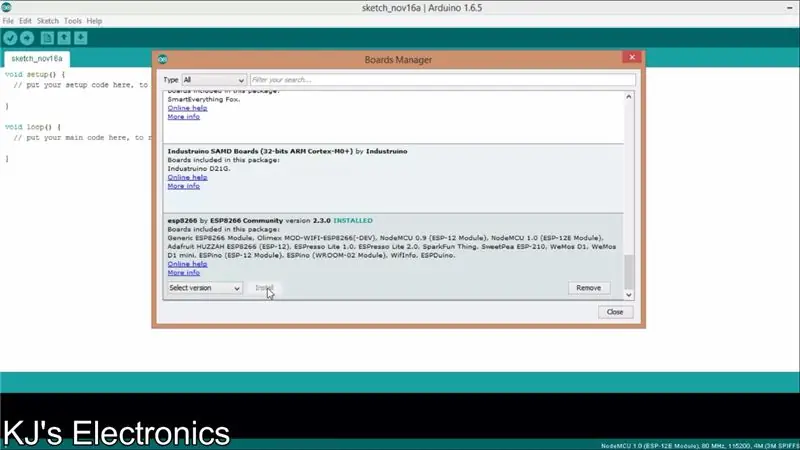800x450 pixels.
Task: Open the Help menu
Action: [x=94, y=21]
